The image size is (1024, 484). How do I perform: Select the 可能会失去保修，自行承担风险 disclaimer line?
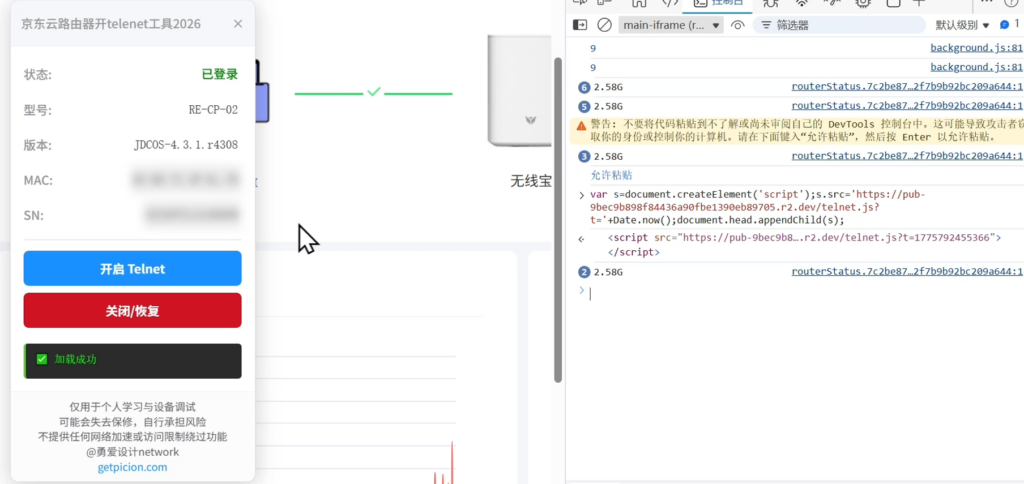click(133, 422)
